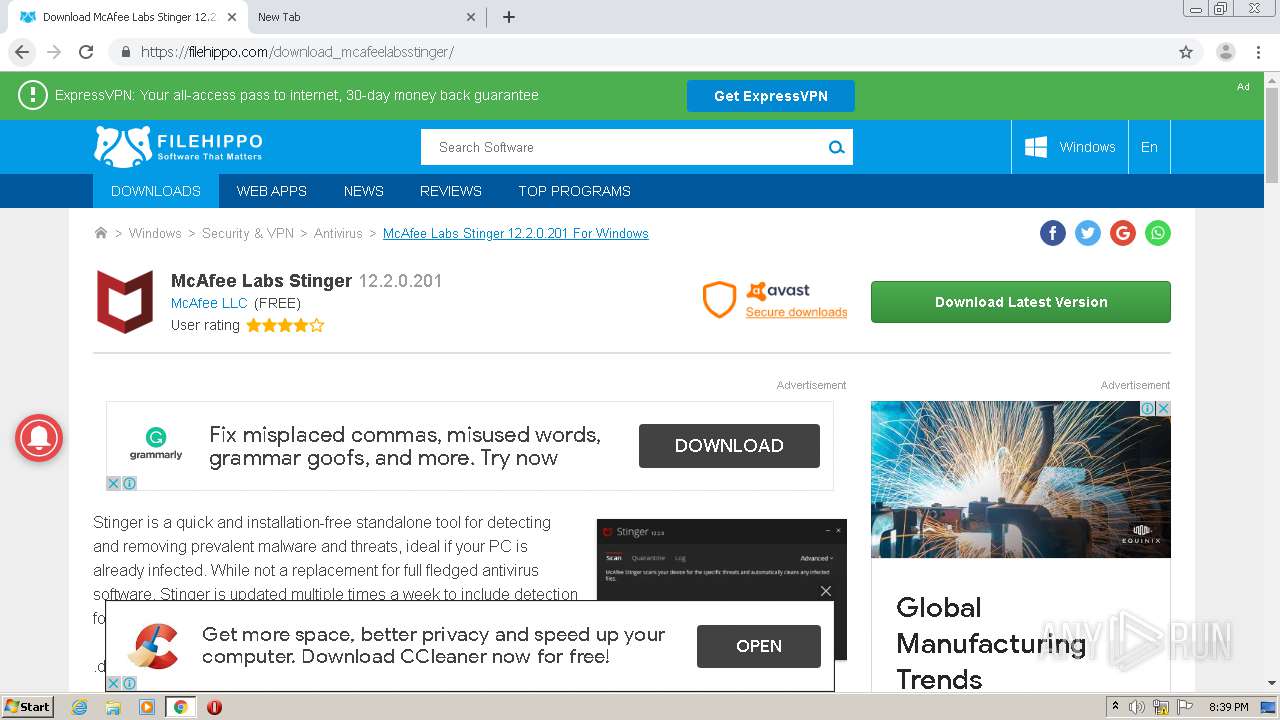Viewport: 1280px width, 720px height.
Task: Click the red notification bell
Action: point(39,437)
